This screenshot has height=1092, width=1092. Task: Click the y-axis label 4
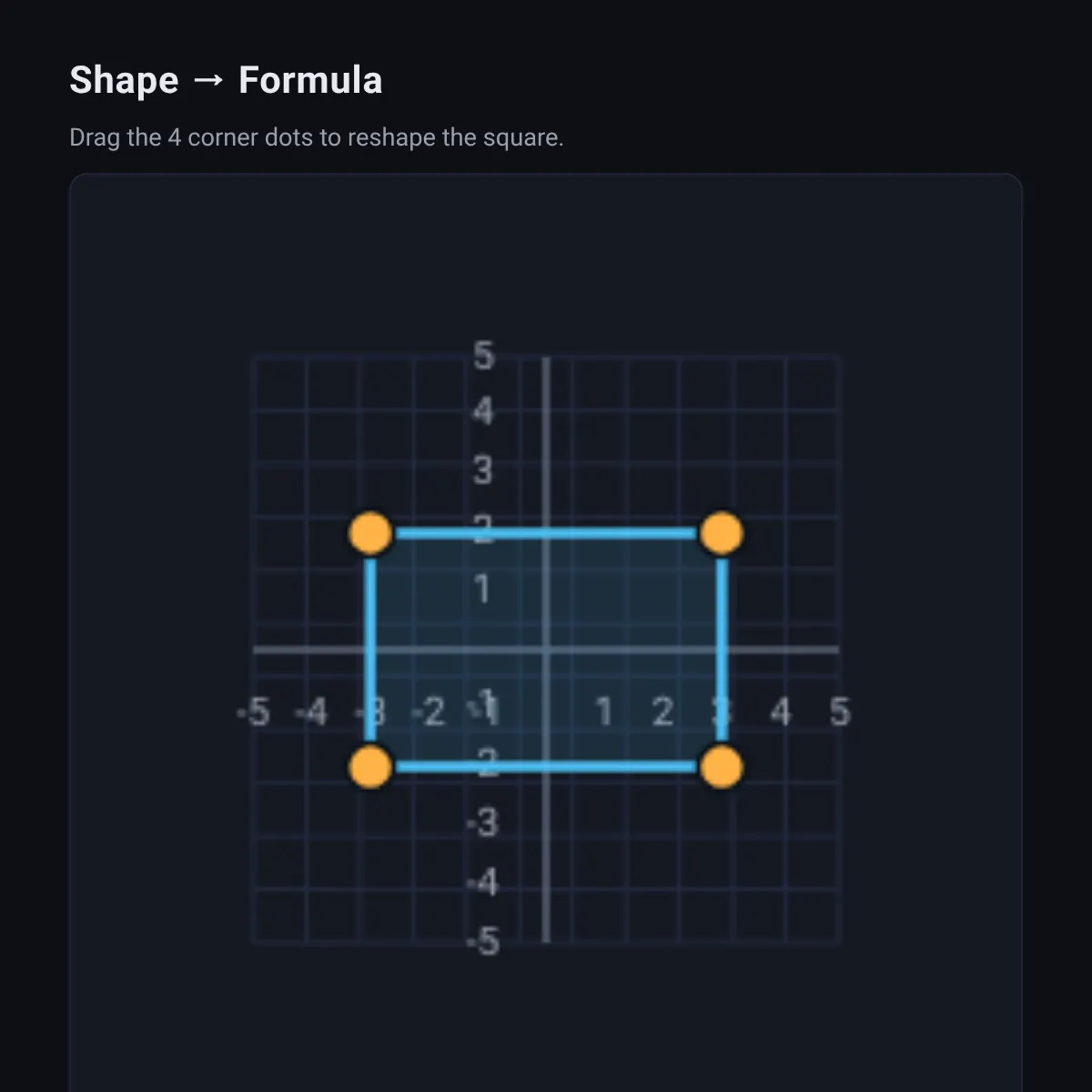pos(483,412)
